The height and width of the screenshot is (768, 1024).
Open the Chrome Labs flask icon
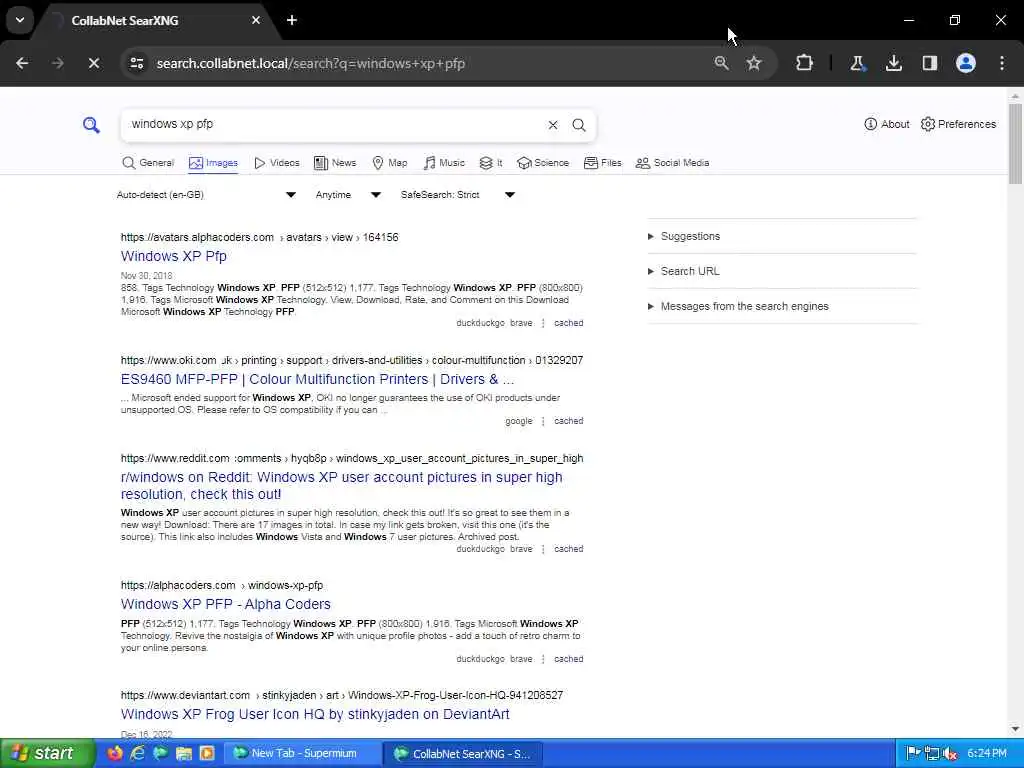[857, 63]
